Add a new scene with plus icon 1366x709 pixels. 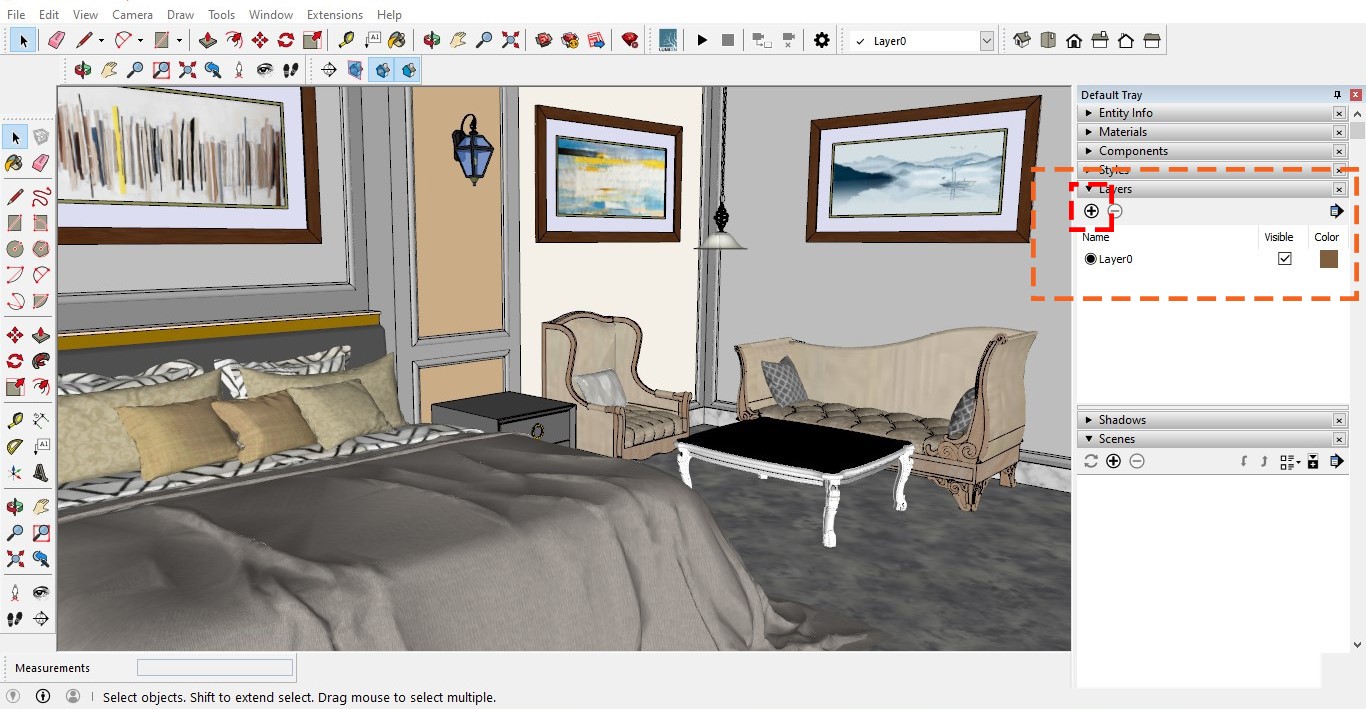(1113, 461)
